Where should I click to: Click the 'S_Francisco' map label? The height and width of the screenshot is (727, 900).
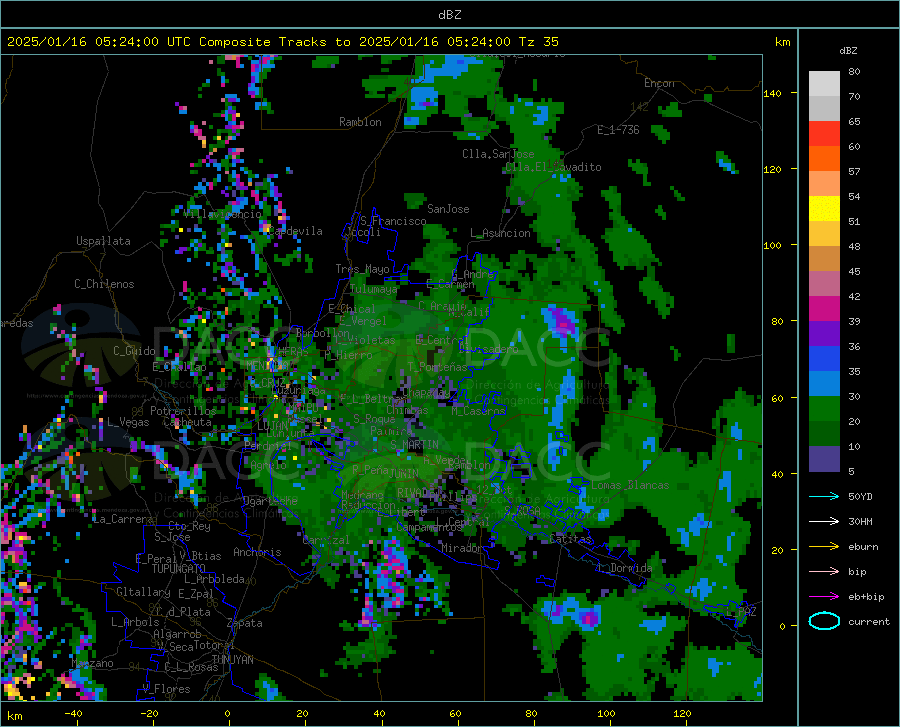(393, 221)
